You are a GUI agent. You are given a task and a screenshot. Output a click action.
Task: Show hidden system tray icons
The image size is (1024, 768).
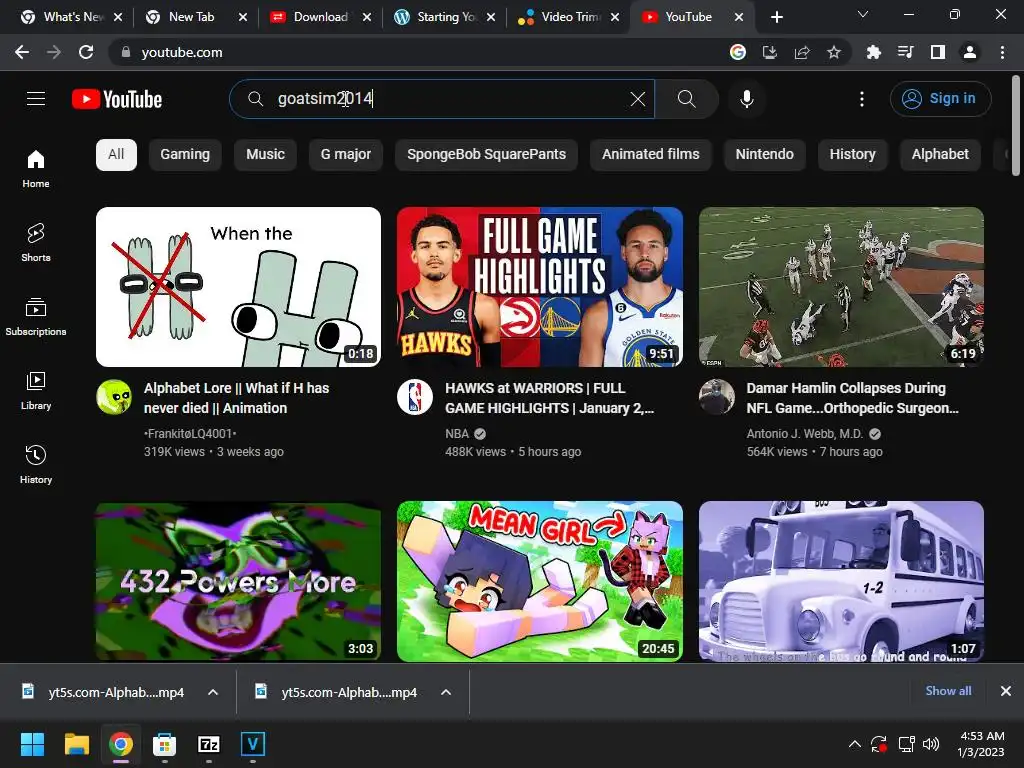coord(854,744)
